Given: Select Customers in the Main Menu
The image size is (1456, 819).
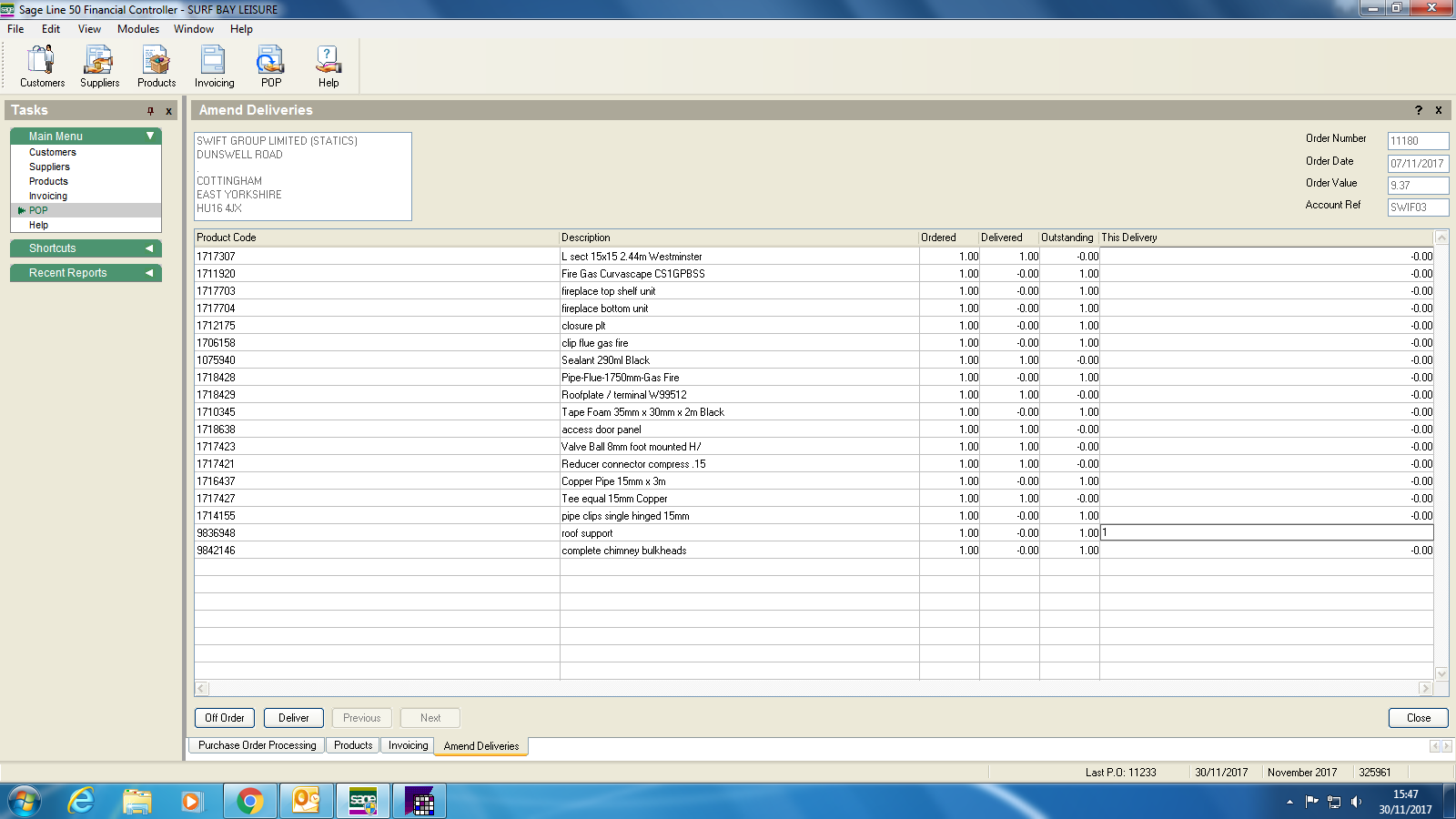Looking at the screenshot, I should [x=53, y=152].
